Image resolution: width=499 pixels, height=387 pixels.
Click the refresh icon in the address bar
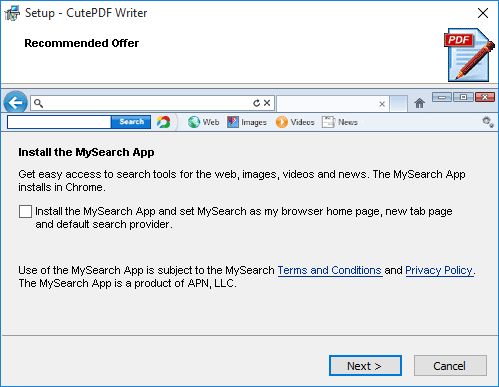(256, 103)
